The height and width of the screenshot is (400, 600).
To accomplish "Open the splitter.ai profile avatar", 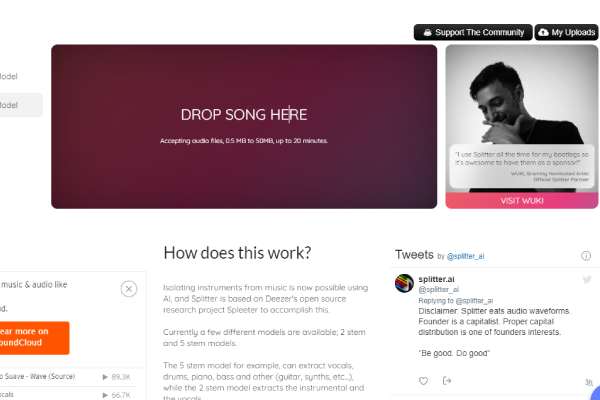I will [x=404, y=283].
